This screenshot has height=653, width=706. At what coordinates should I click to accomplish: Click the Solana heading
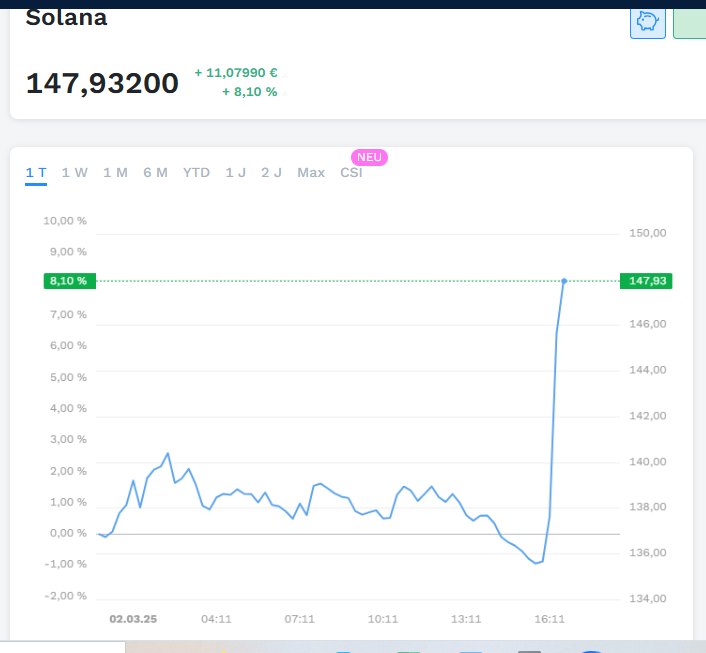66,17
